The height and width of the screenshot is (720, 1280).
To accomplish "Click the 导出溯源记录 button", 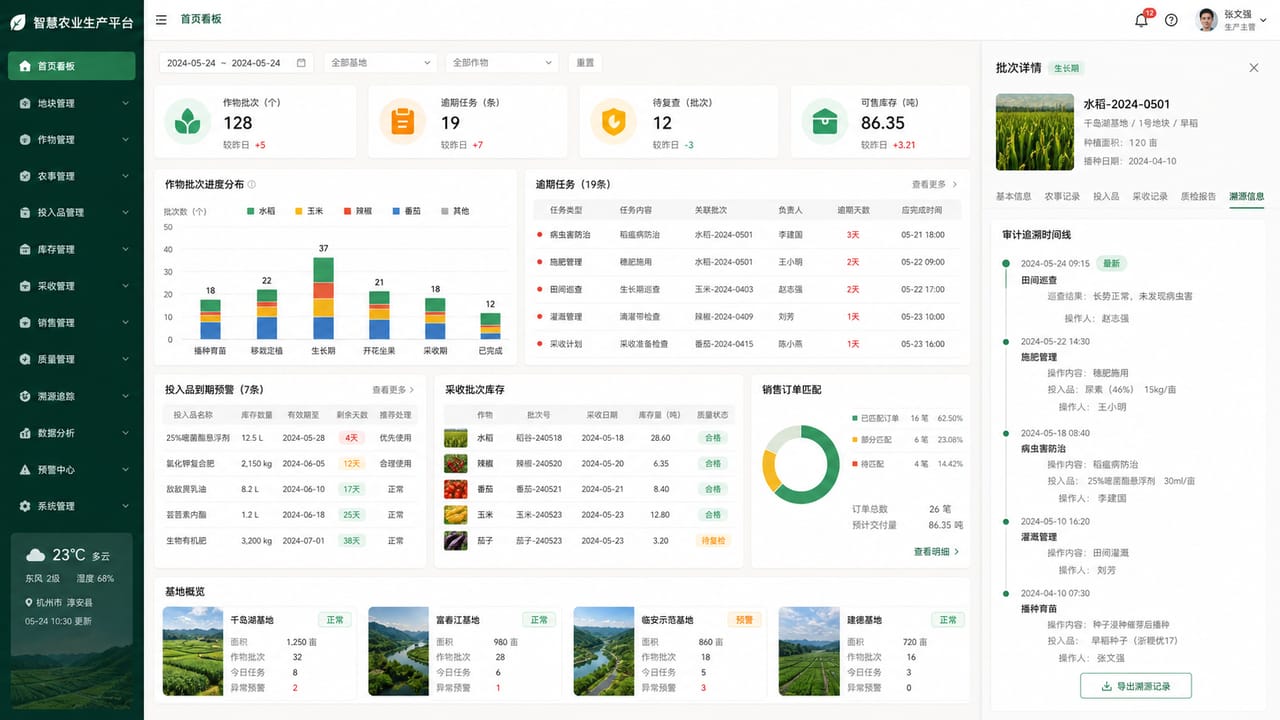I will tap(1136, 687).
